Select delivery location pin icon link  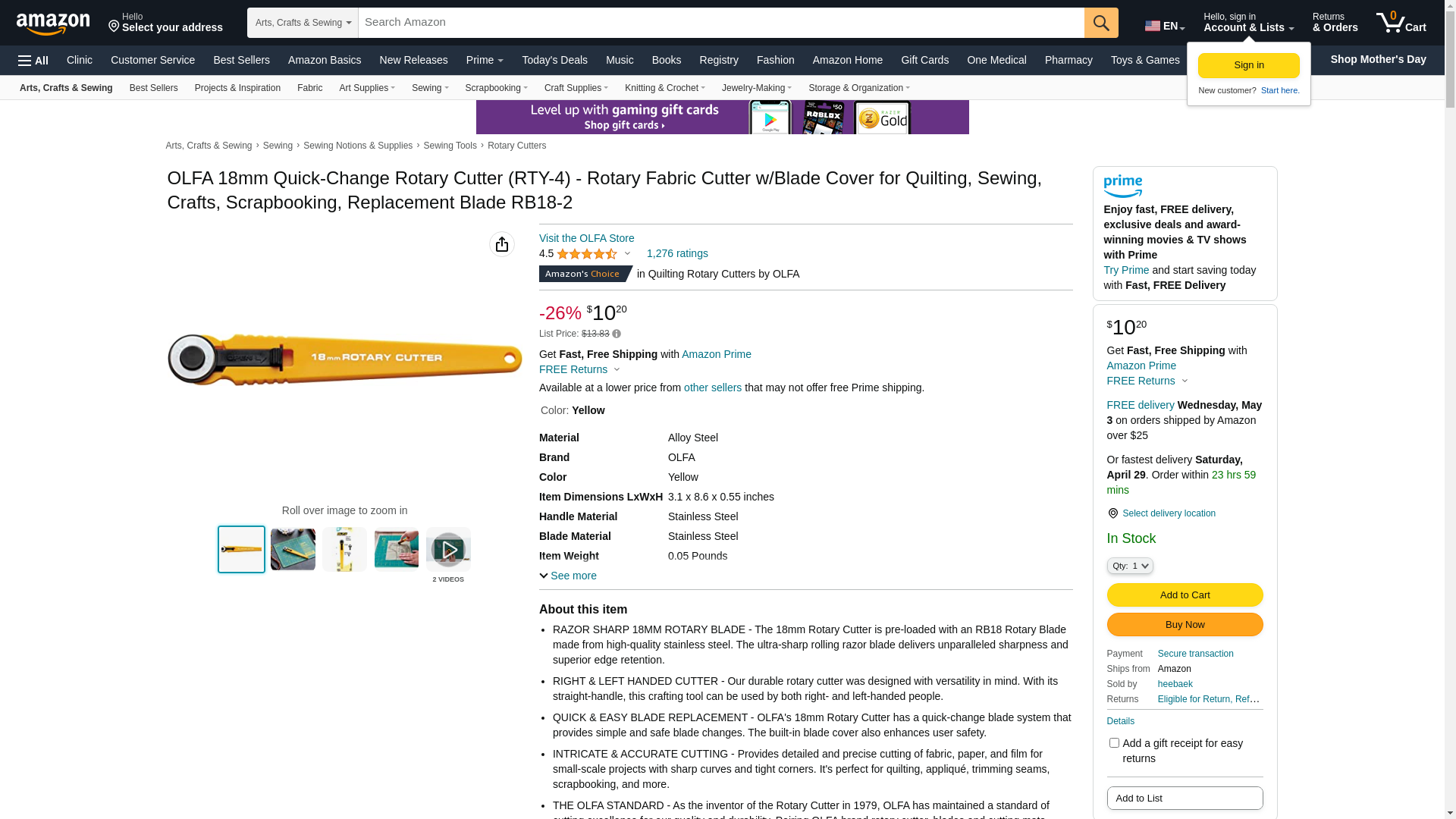pos(1161,513)
